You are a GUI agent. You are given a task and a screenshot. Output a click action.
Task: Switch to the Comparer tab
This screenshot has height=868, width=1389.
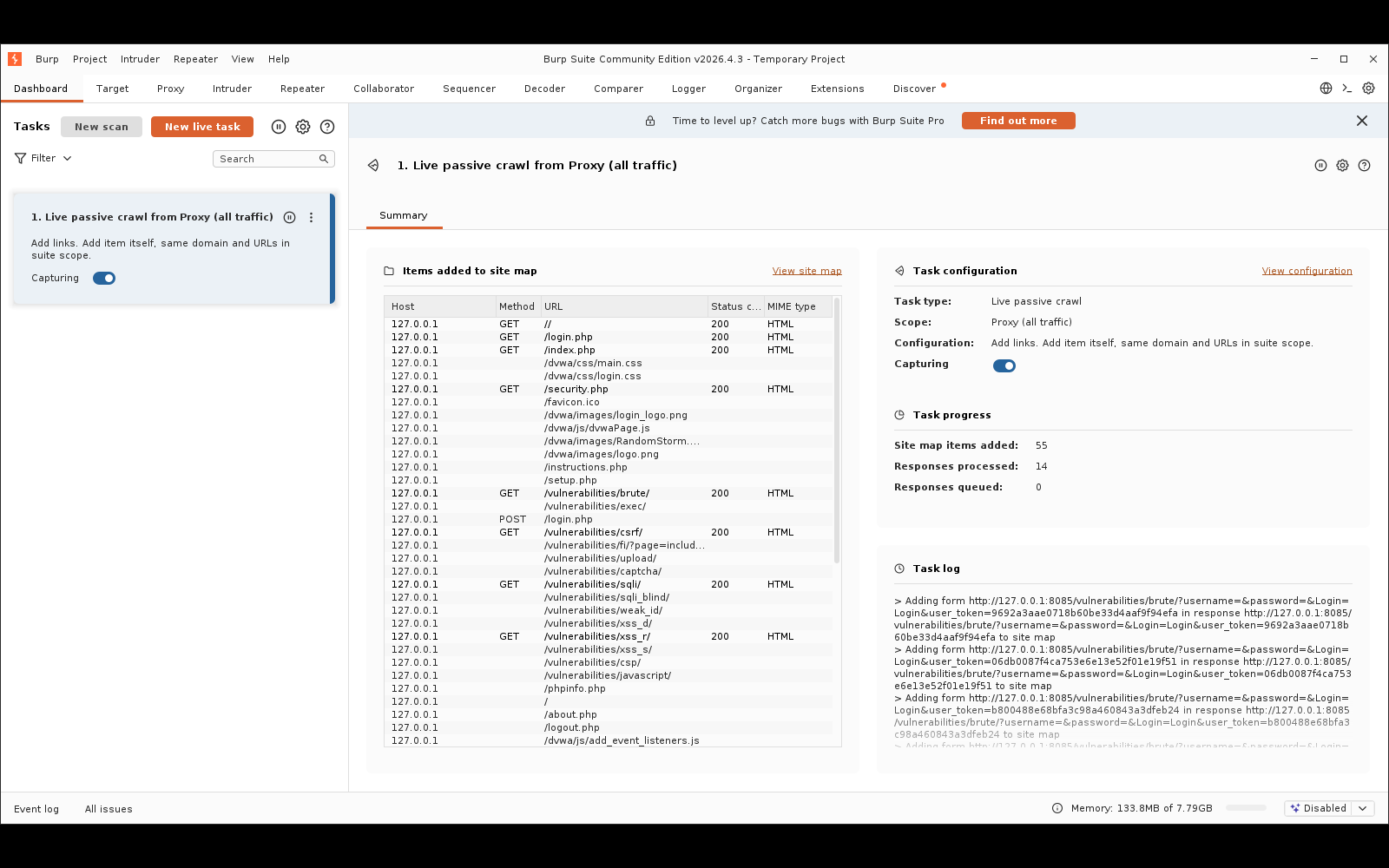pyautogui.click(x=618, y=89)
